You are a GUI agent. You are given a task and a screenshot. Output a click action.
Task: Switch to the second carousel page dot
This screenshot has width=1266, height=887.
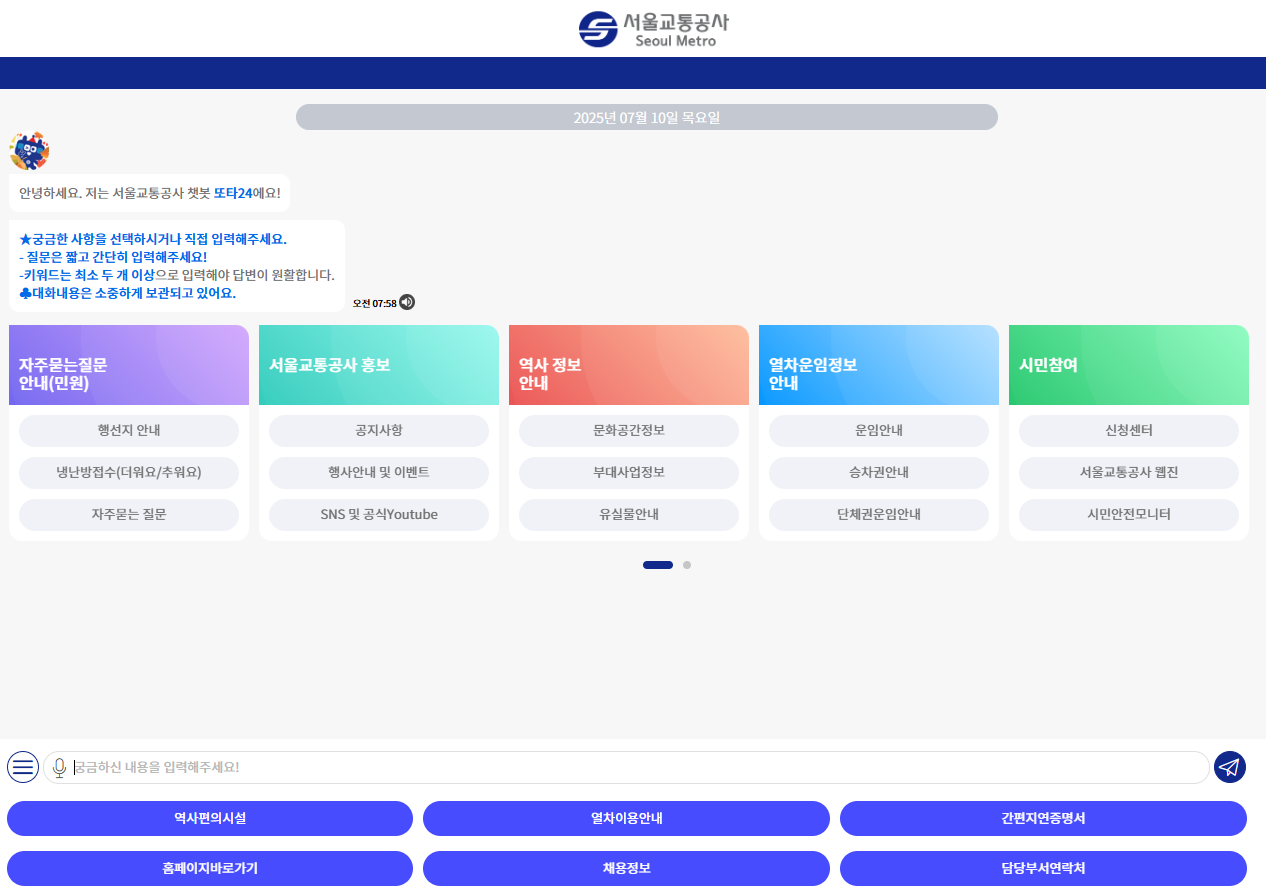coord(687,565)
